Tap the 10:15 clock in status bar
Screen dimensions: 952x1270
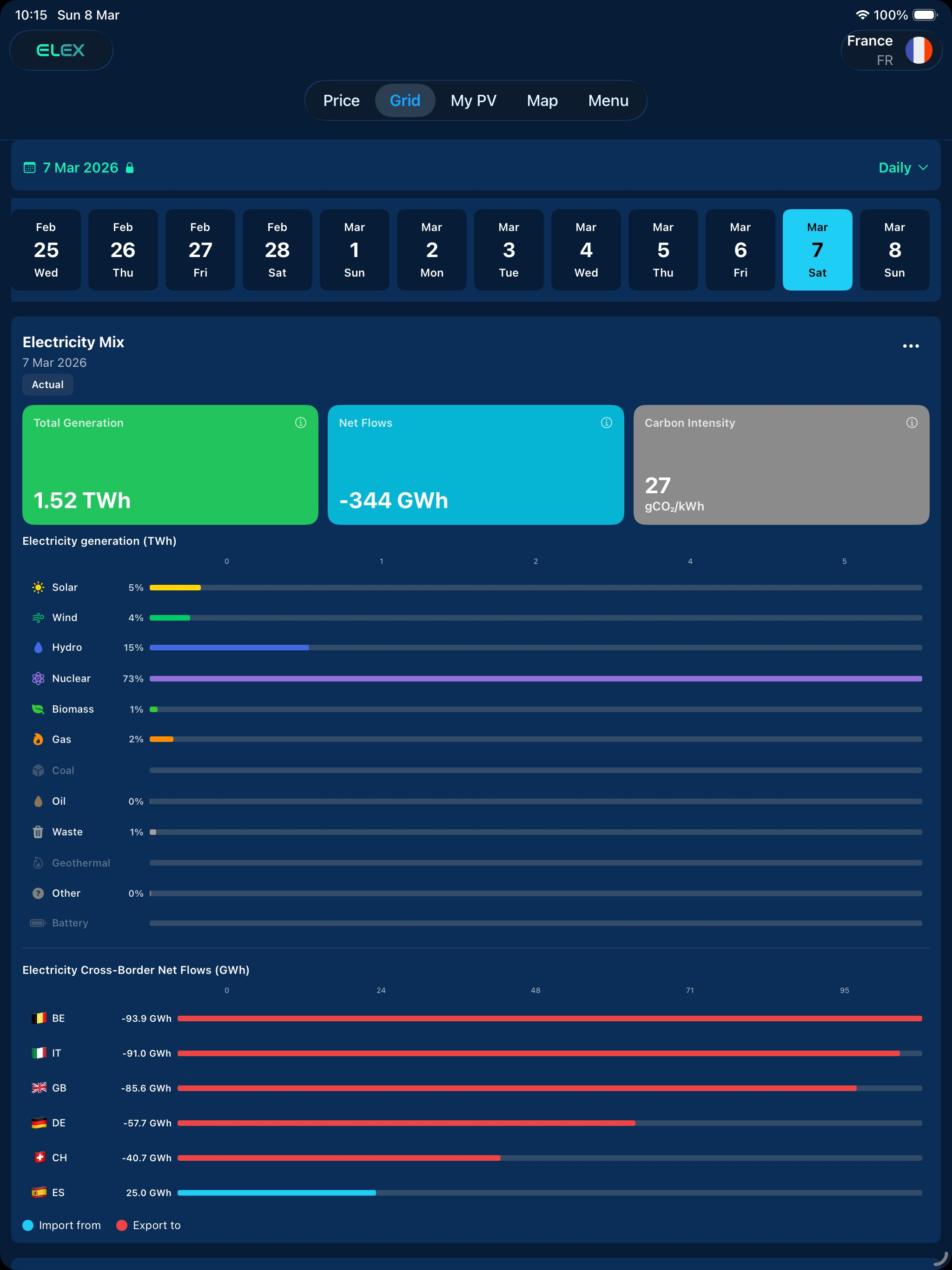[x=31, y=15]
